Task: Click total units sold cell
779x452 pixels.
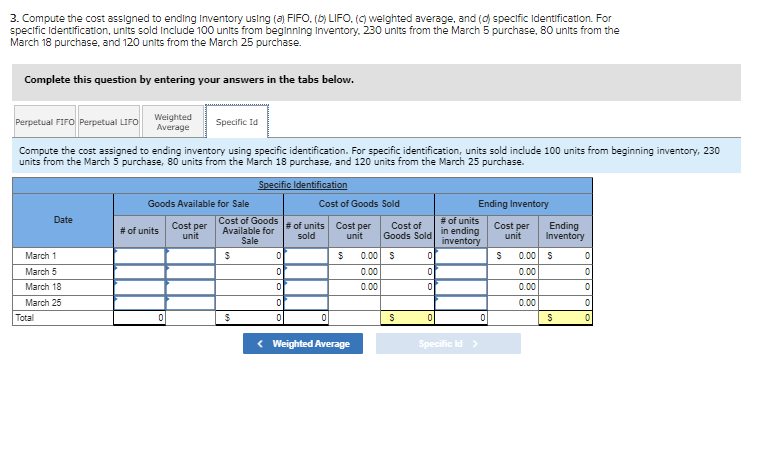Action: pyautogui.click(x=306, y=318)
